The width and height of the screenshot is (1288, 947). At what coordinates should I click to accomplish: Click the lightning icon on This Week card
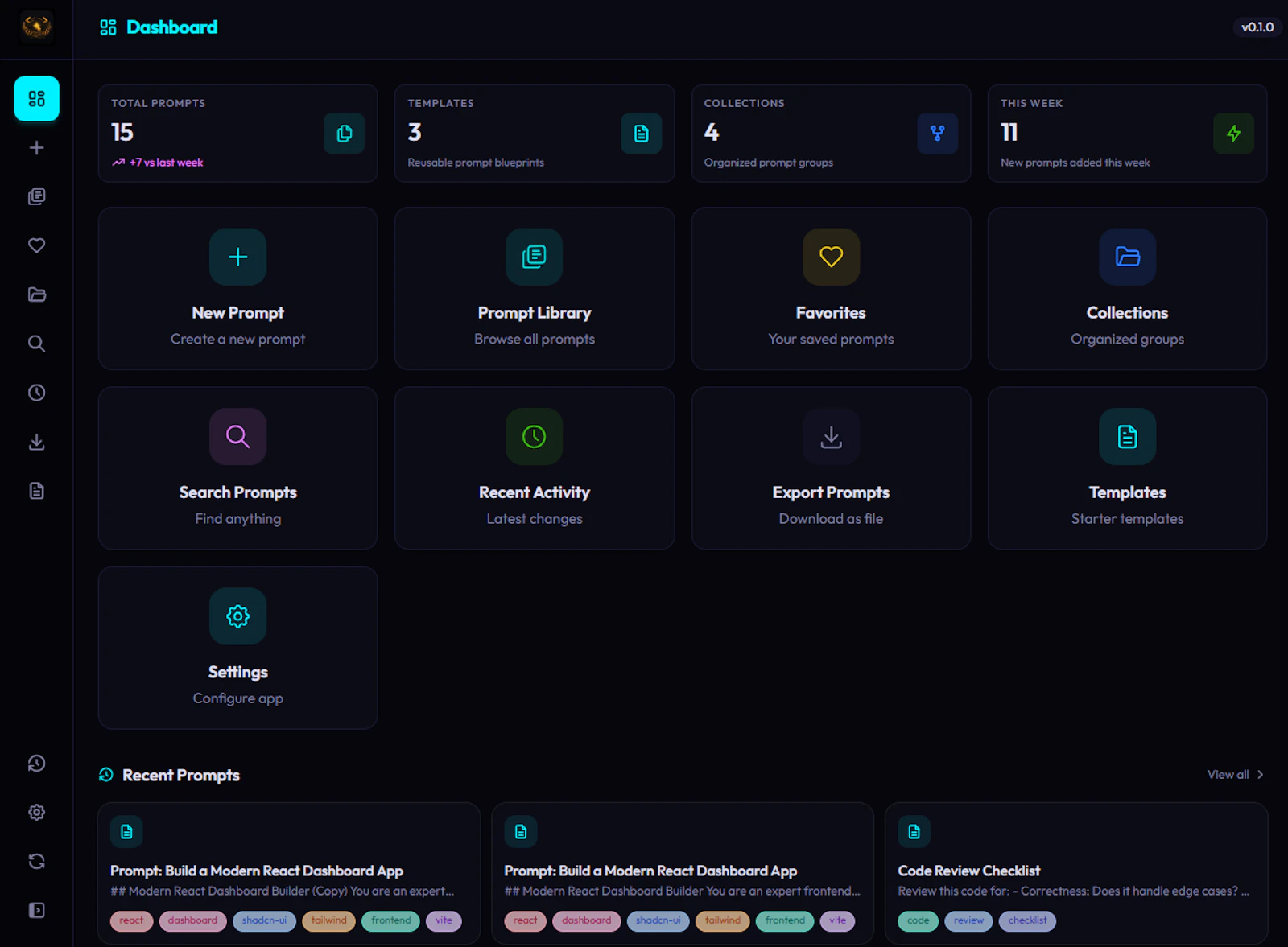coord(1234,134)
